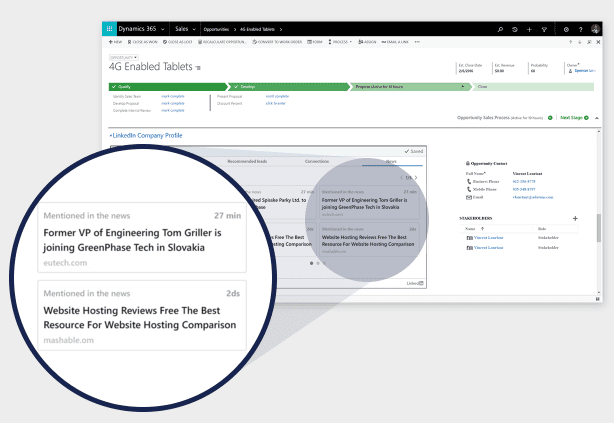Open the settings gear in top bar
Viewport: 614px width, 423px height.
tap(566, 29)
